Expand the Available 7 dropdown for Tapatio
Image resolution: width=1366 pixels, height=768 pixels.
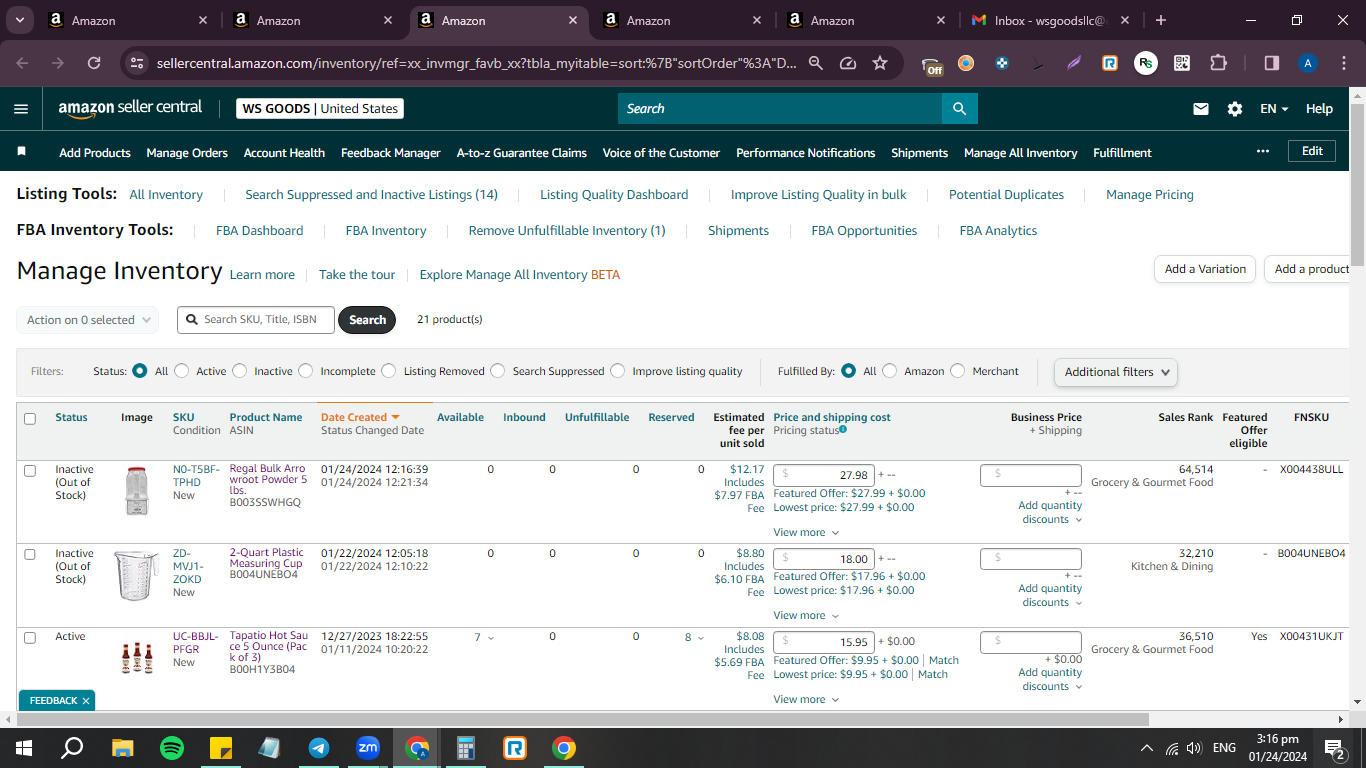(484, 638)
